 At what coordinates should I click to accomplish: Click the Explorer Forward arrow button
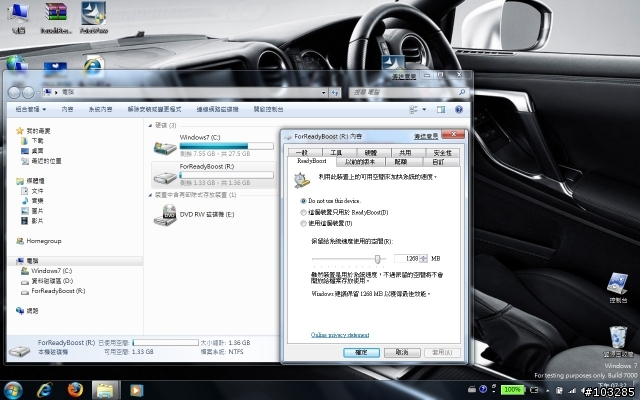pos(28,93)
